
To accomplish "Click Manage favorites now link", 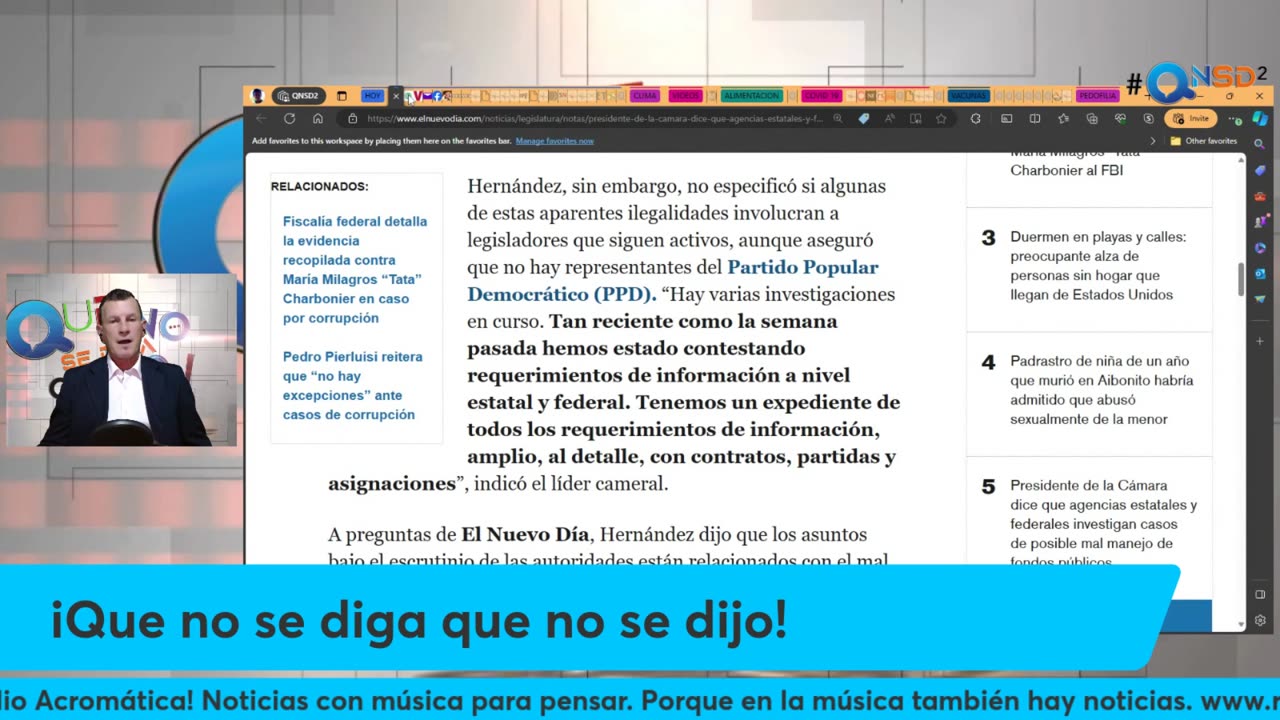I will (x=555, y=141).
